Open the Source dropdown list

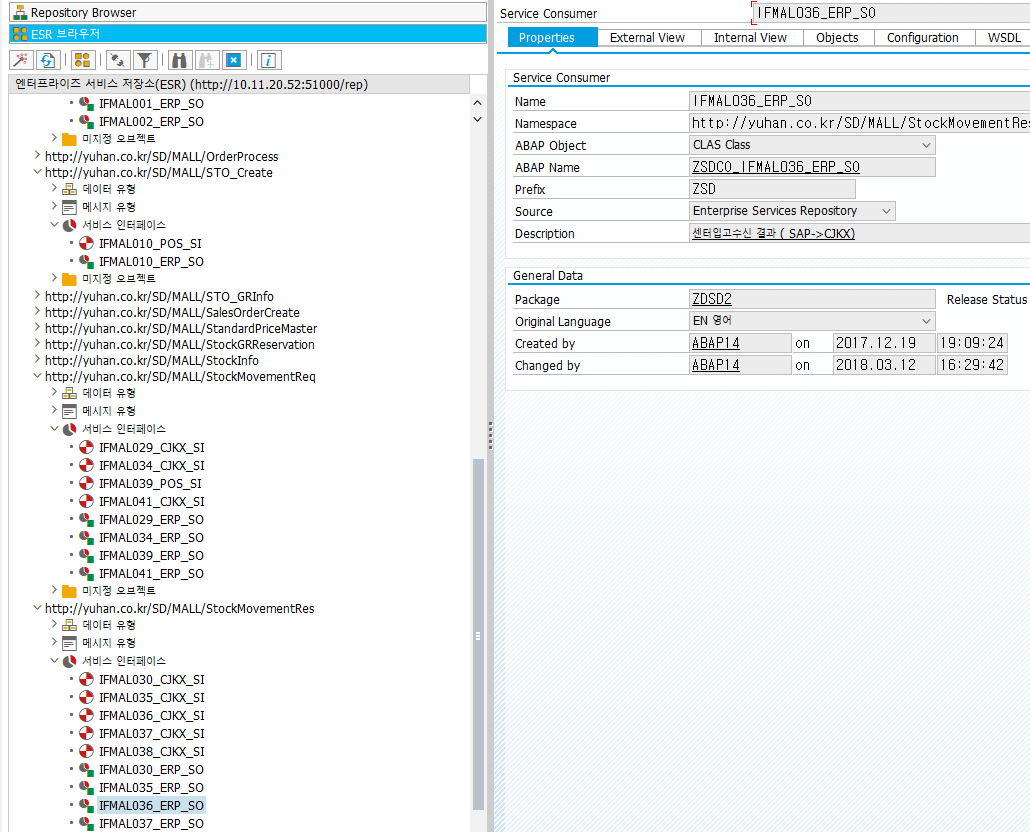(x=886, y=211)
